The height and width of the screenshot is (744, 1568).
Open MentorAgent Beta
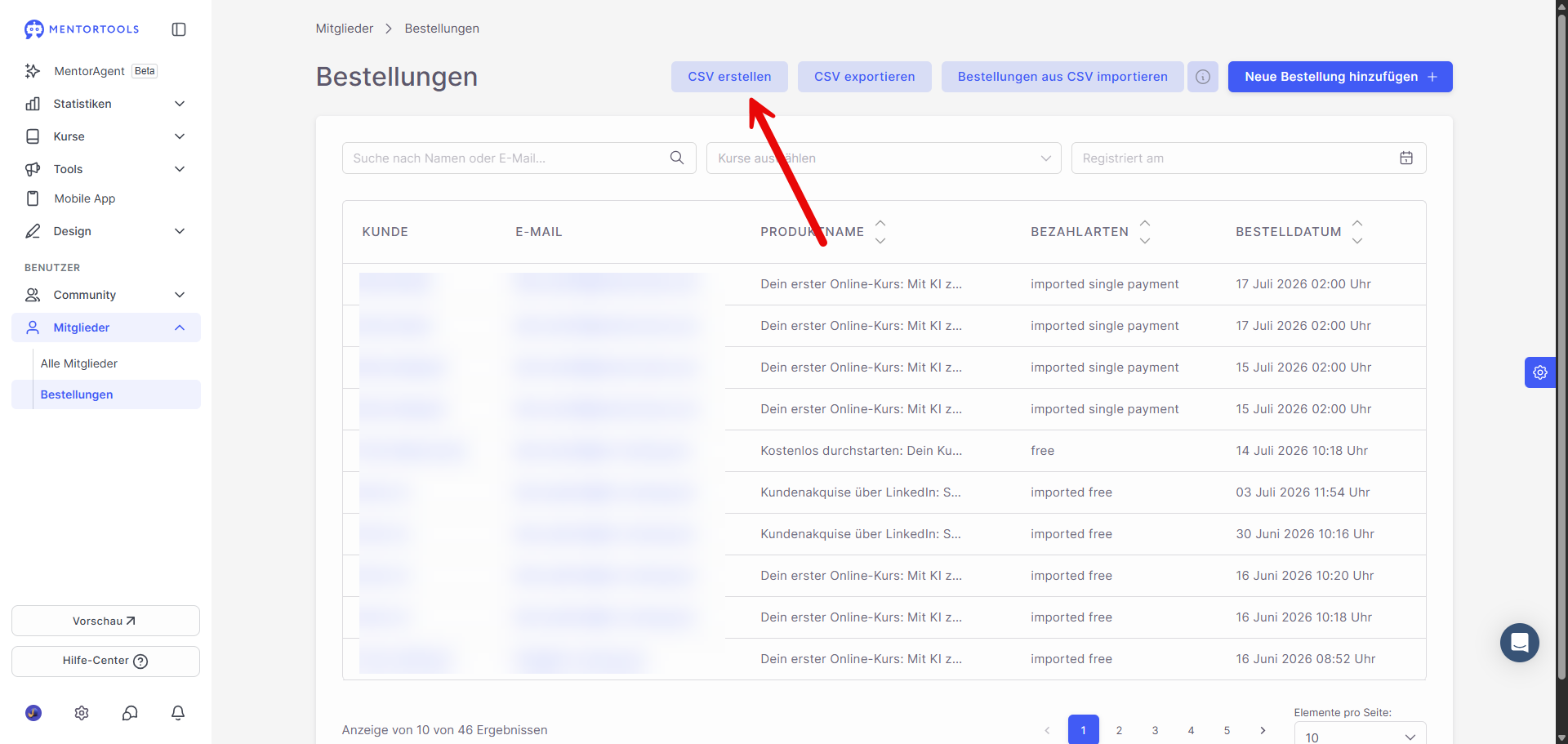(x=105, y=71)
